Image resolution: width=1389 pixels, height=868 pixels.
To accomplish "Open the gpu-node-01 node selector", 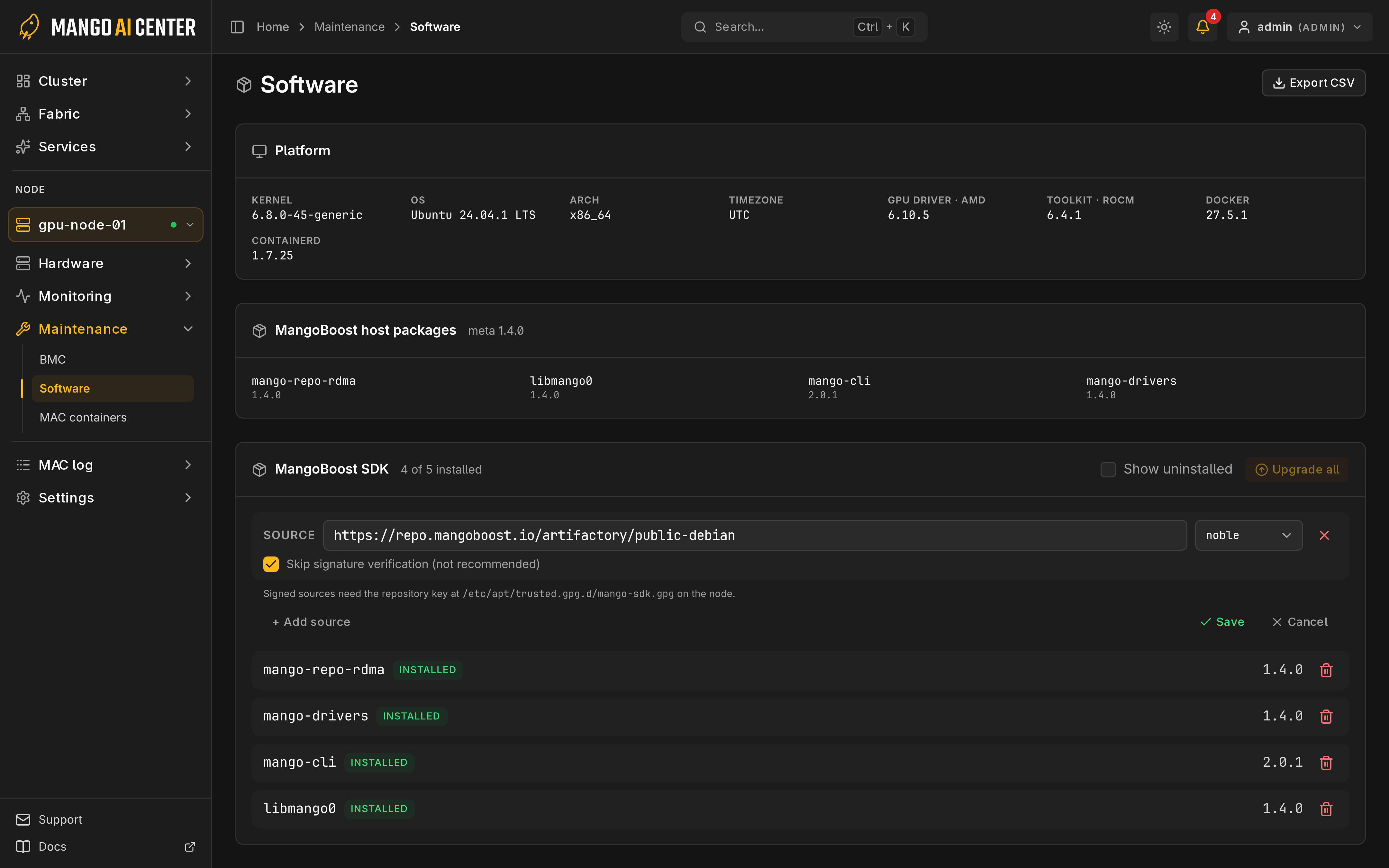I will coord(105,224).
